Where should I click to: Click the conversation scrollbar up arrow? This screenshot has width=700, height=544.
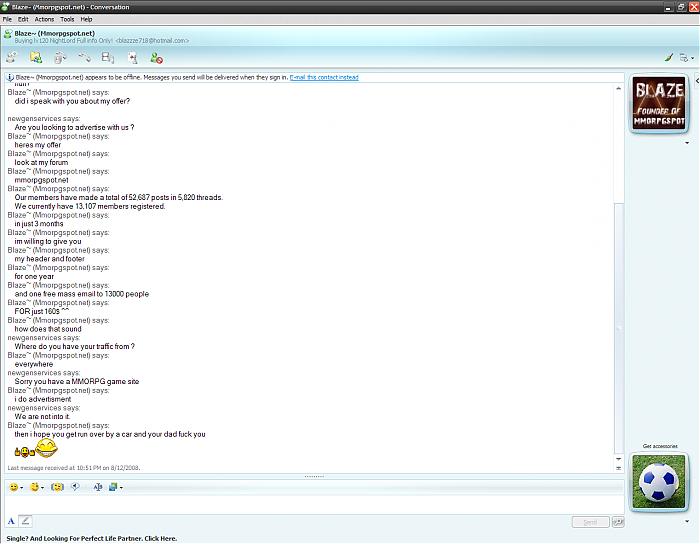[618, 88]
